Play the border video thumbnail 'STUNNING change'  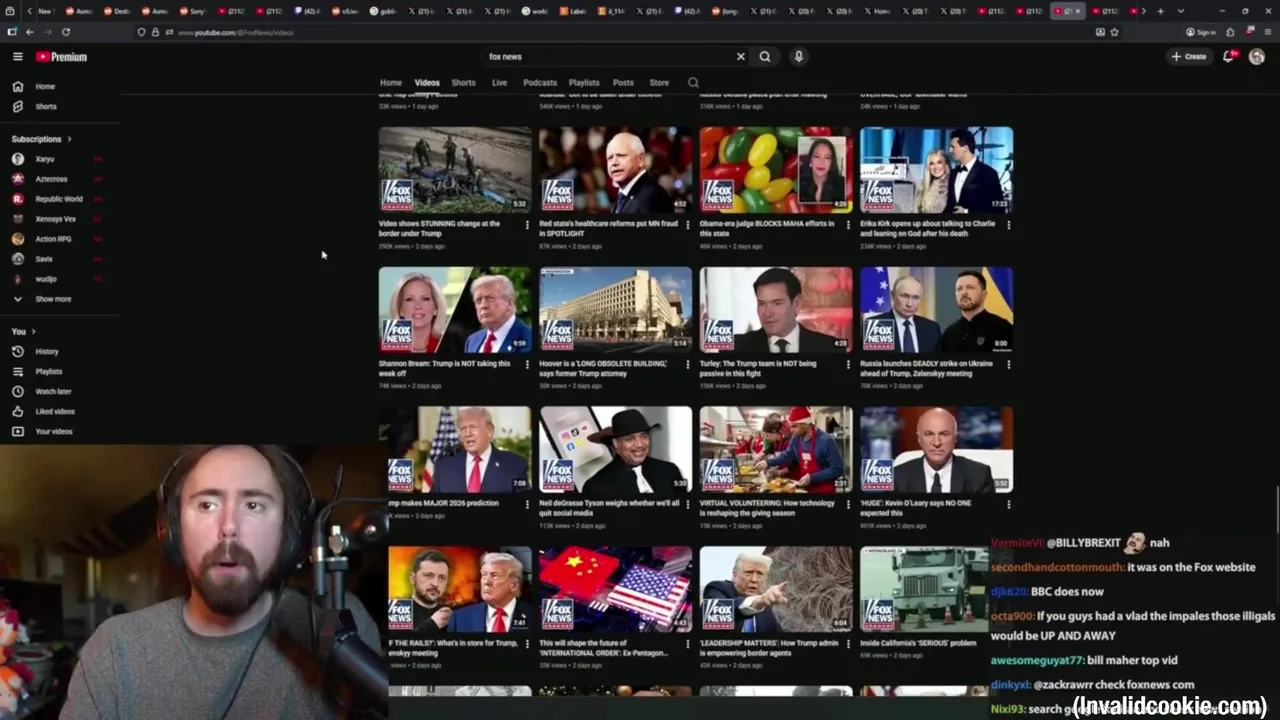pyautogui.click(x=455, y=169)
